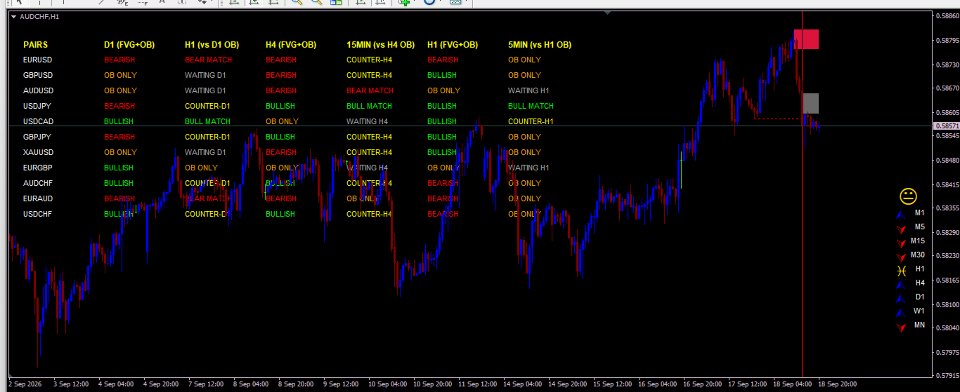Click the 0.58860 price scale label
The height and width of the screenshot is (392, 960).
pyautogui.click(x=947, y=17)
